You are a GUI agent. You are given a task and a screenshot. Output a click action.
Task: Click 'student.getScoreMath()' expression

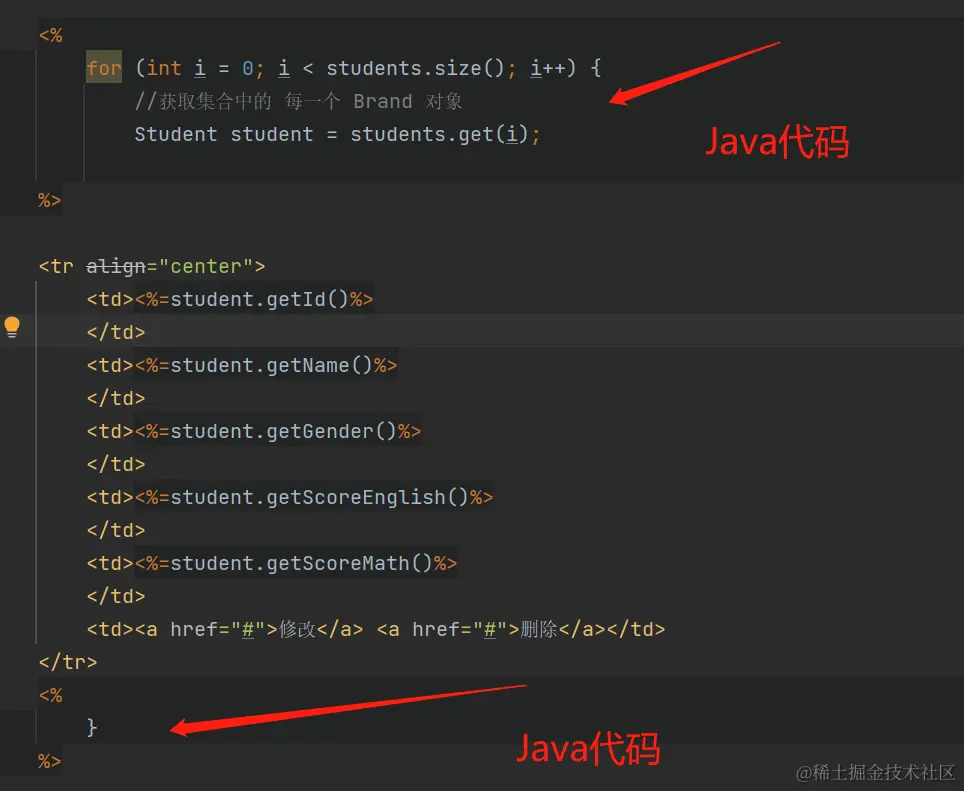(x=301, y=564)
